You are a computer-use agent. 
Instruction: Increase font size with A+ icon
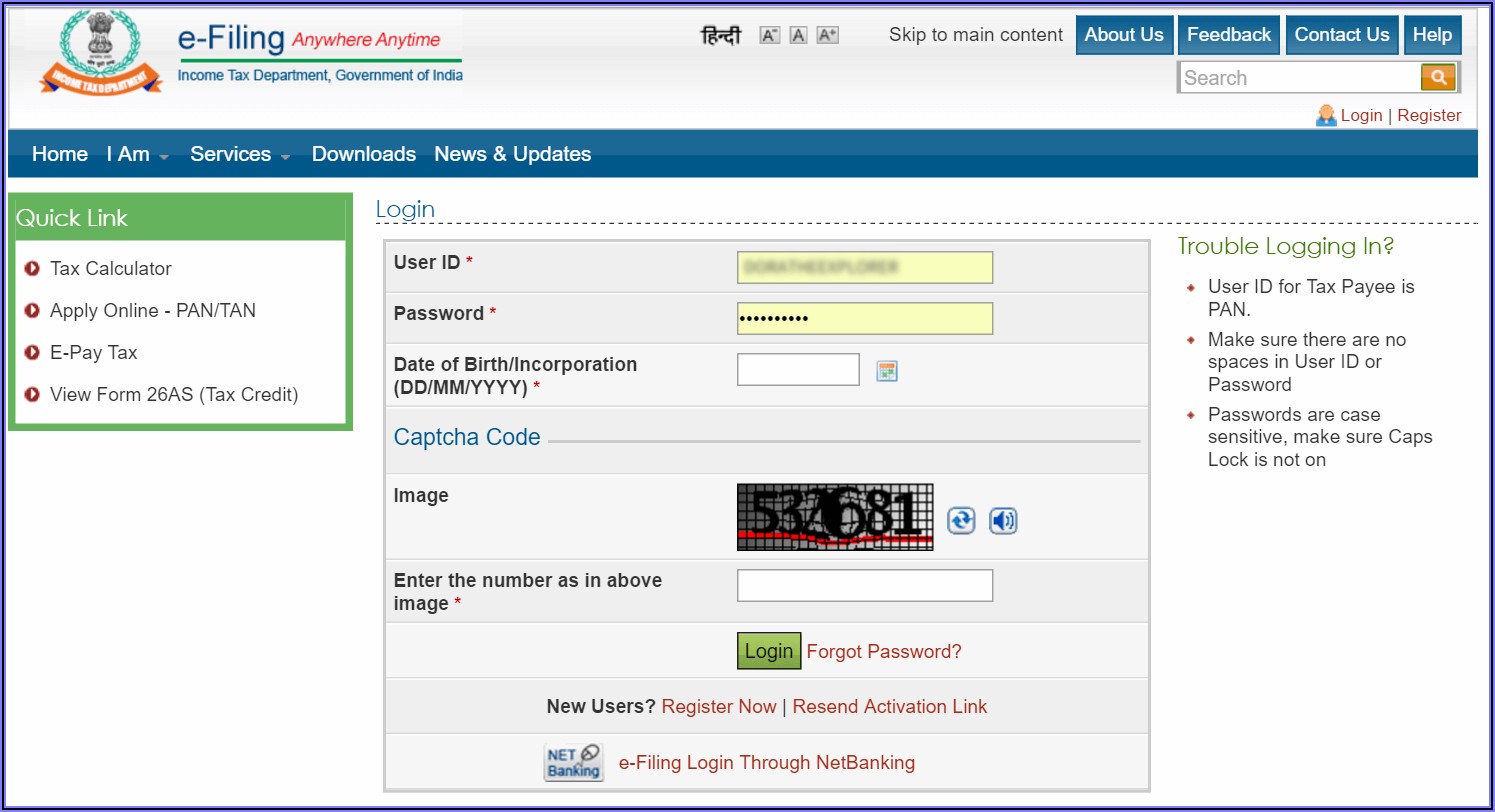click(827, 35)
